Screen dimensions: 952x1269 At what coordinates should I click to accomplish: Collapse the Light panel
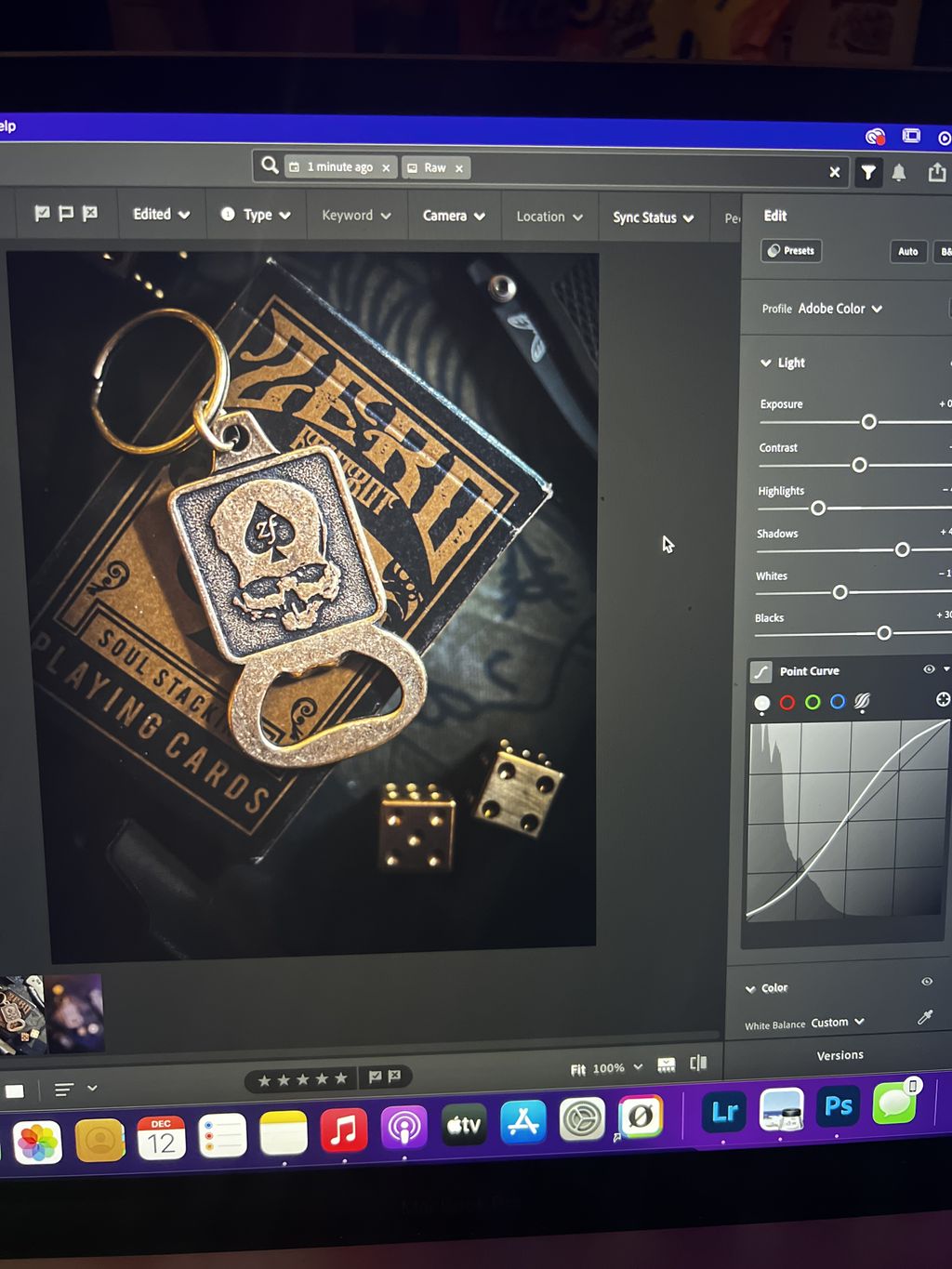click(765, 363)
